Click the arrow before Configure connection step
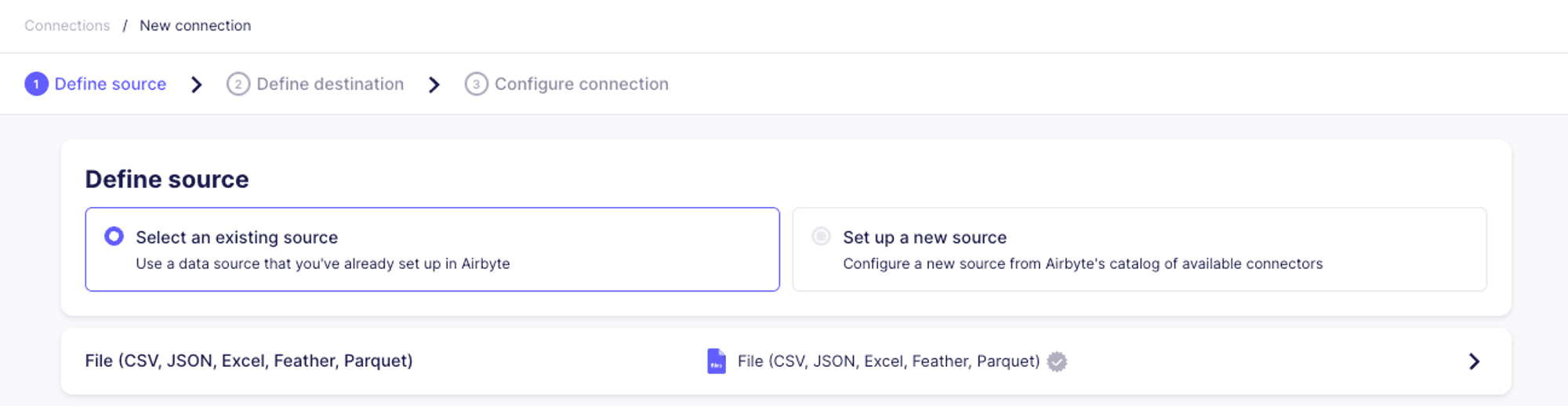The width and height of the screenshot is (1568, 406). [434, 85]
